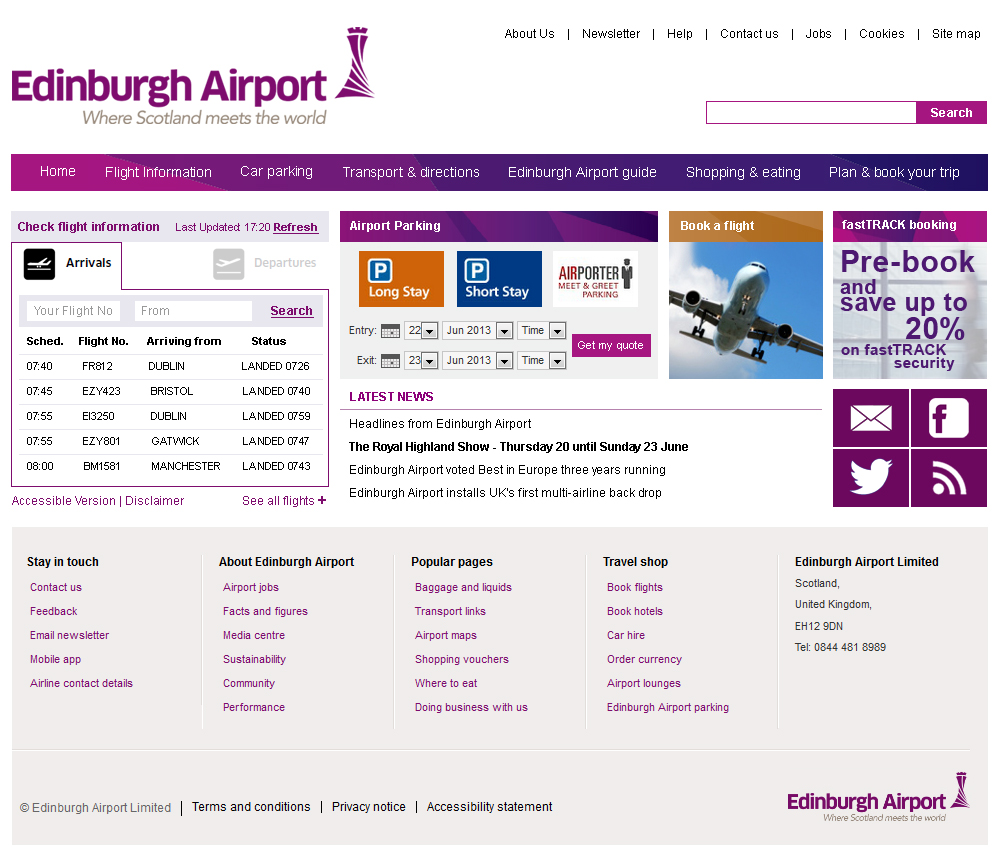Switch to the Departures tab

click(265, 264)
